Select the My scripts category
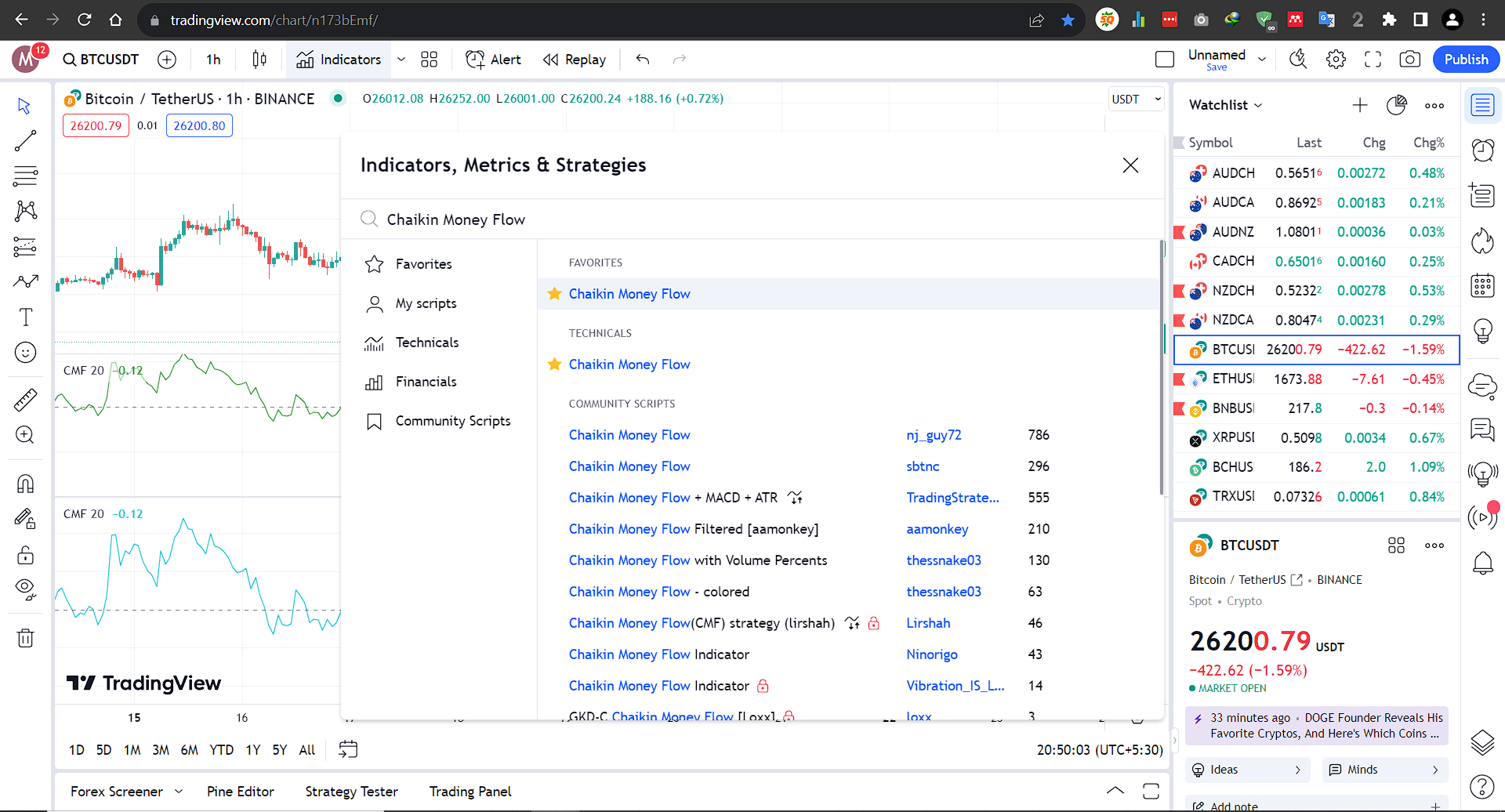 439,303
